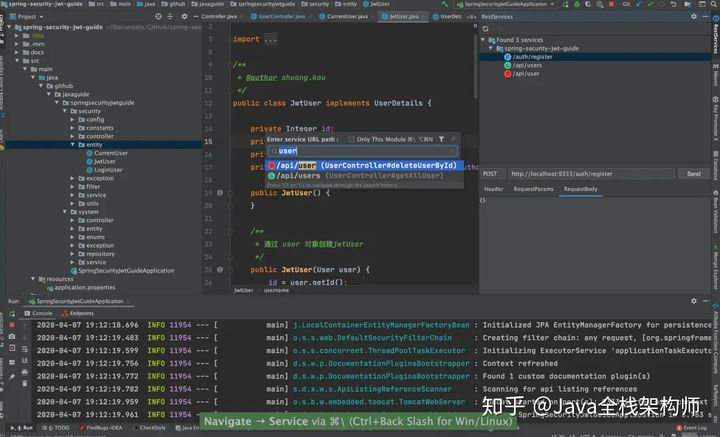
Task: Open RestServices panel gear settings
Action: click(x=693, y=17)
